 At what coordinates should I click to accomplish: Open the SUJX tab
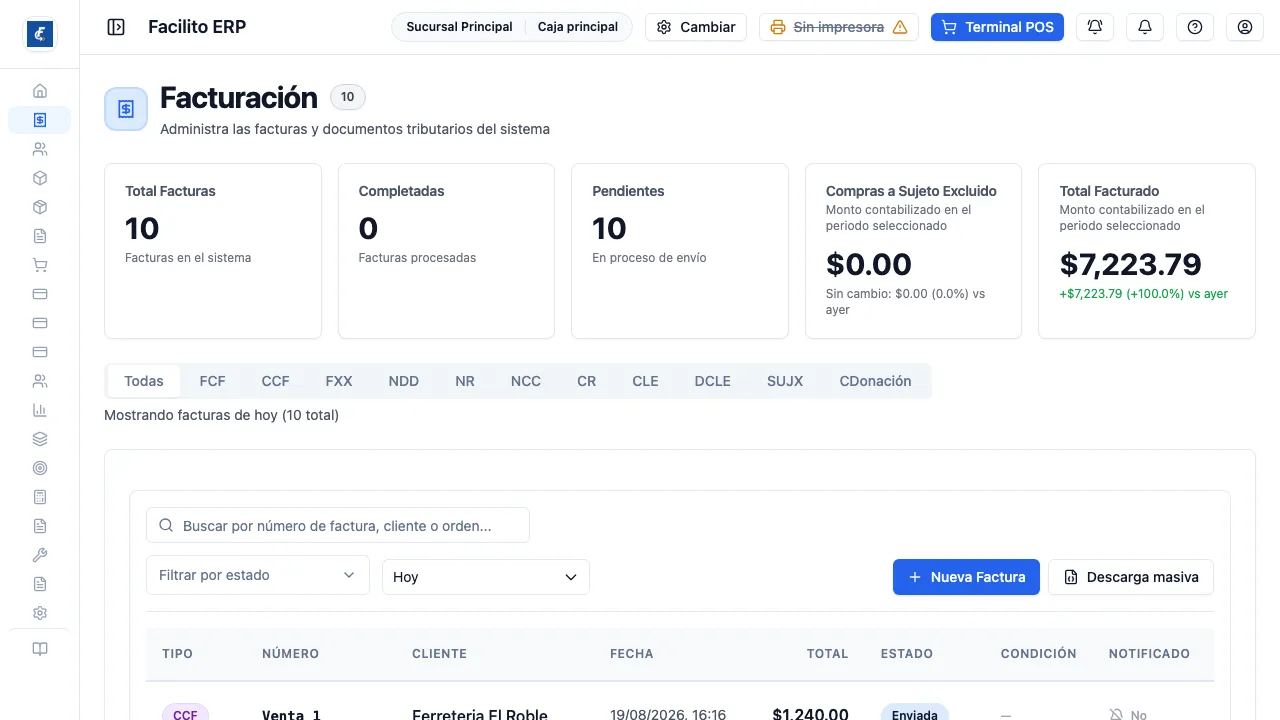coord(785,381)
